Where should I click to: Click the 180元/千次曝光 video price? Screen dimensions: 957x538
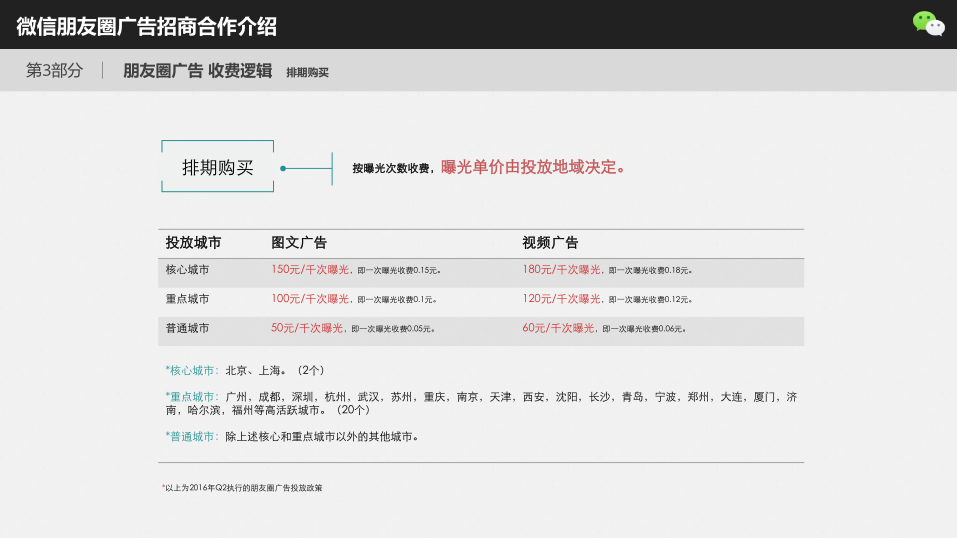pyautogui.click(x=561, y=270)
